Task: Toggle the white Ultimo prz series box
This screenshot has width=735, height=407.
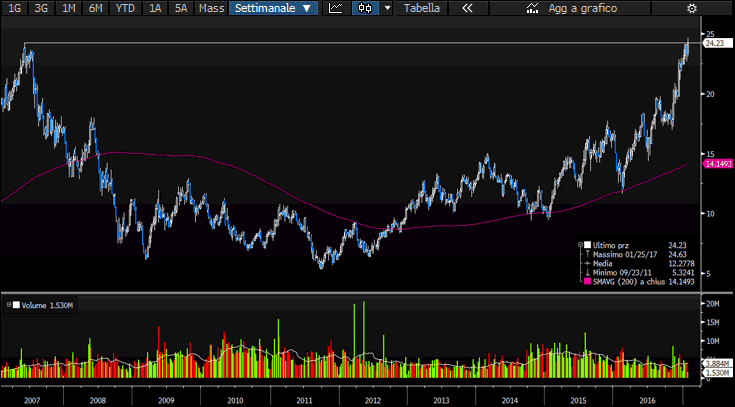Action: tap(586, 244)
